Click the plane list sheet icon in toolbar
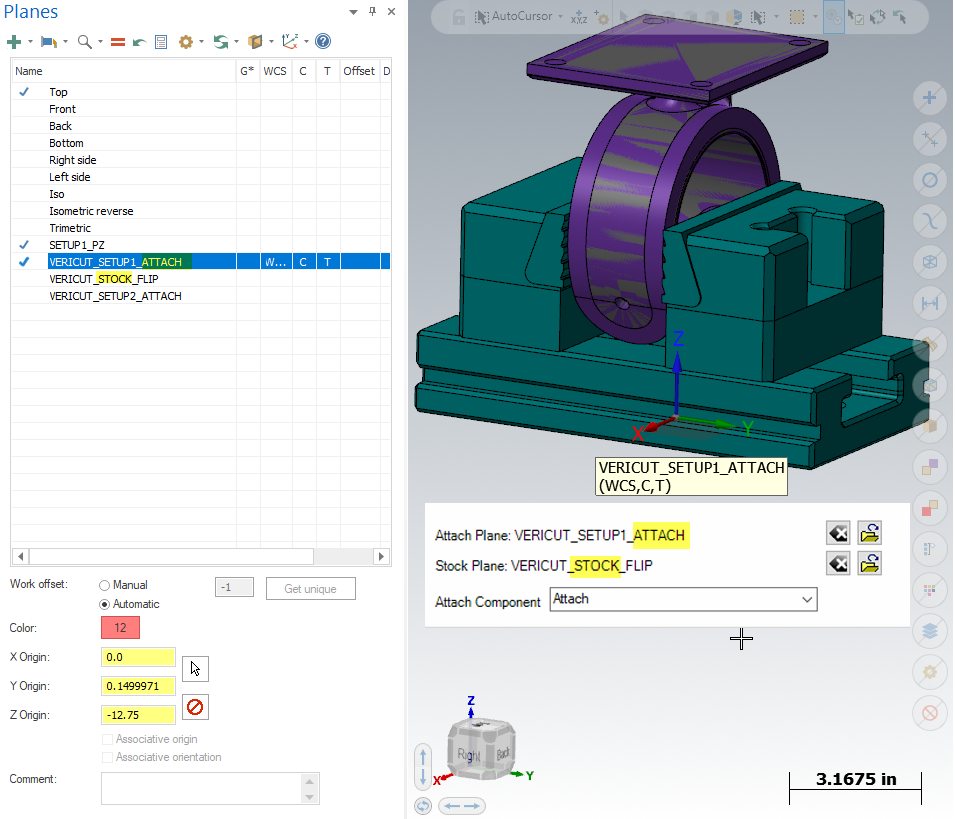Viewport: 955px width, 819px height. (x=161, y=41)
